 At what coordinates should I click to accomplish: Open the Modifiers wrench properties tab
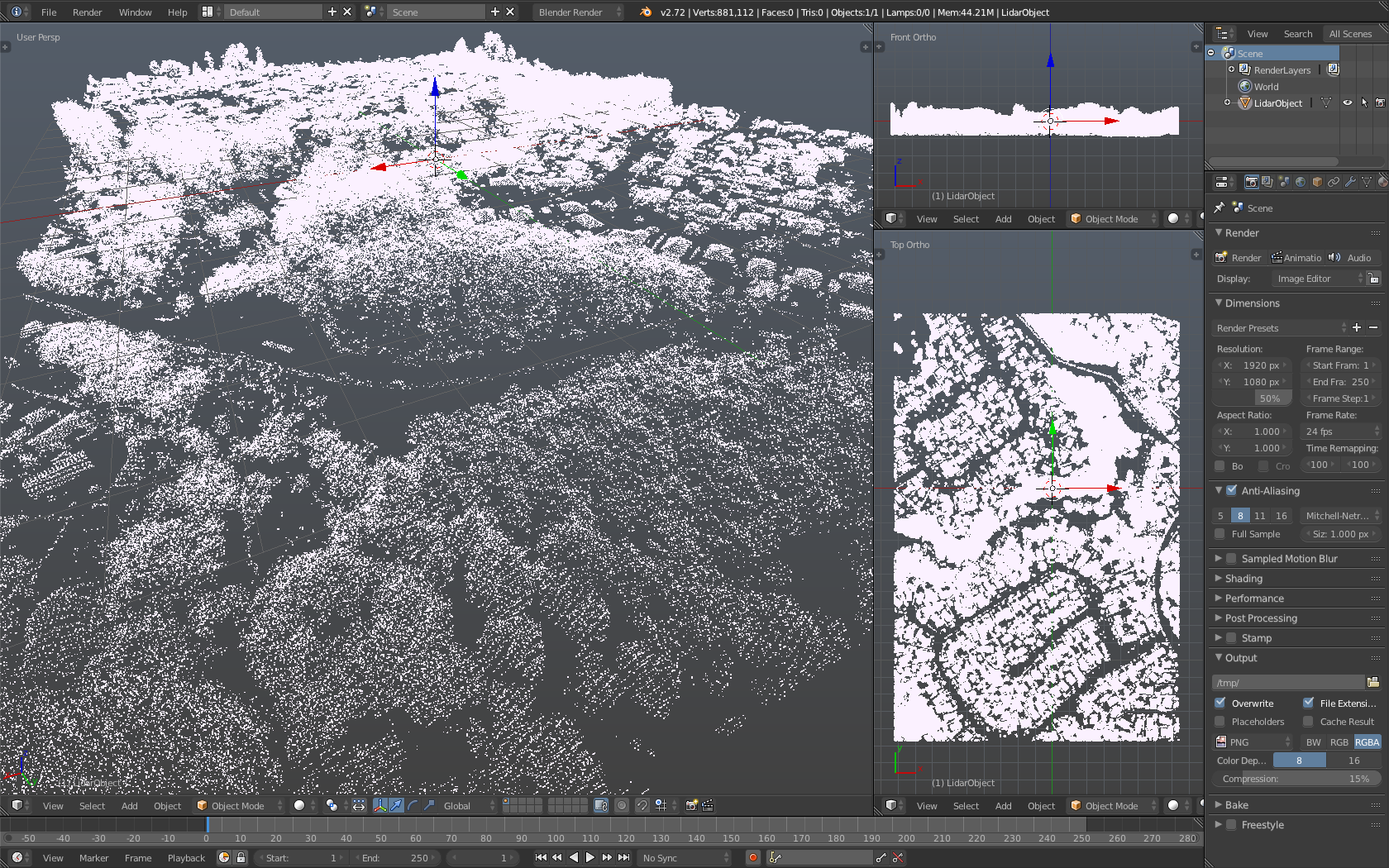[1350, 182]
